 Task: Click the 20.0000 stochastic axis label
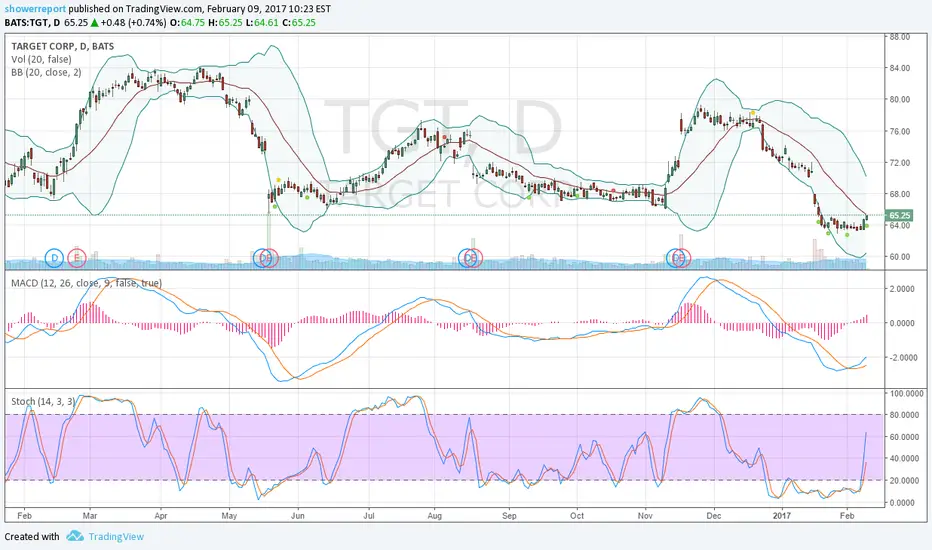pos(904,481)
